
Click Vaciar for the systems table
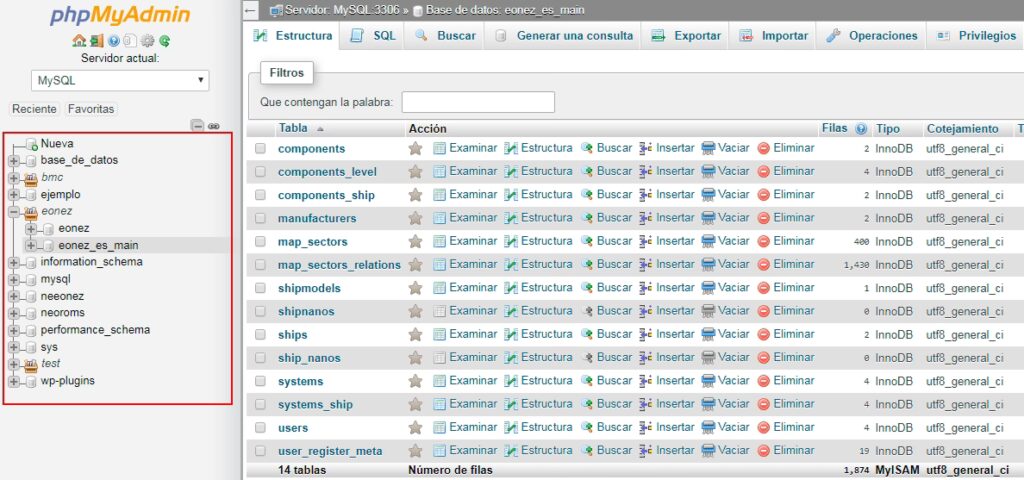tap(725, 381)
